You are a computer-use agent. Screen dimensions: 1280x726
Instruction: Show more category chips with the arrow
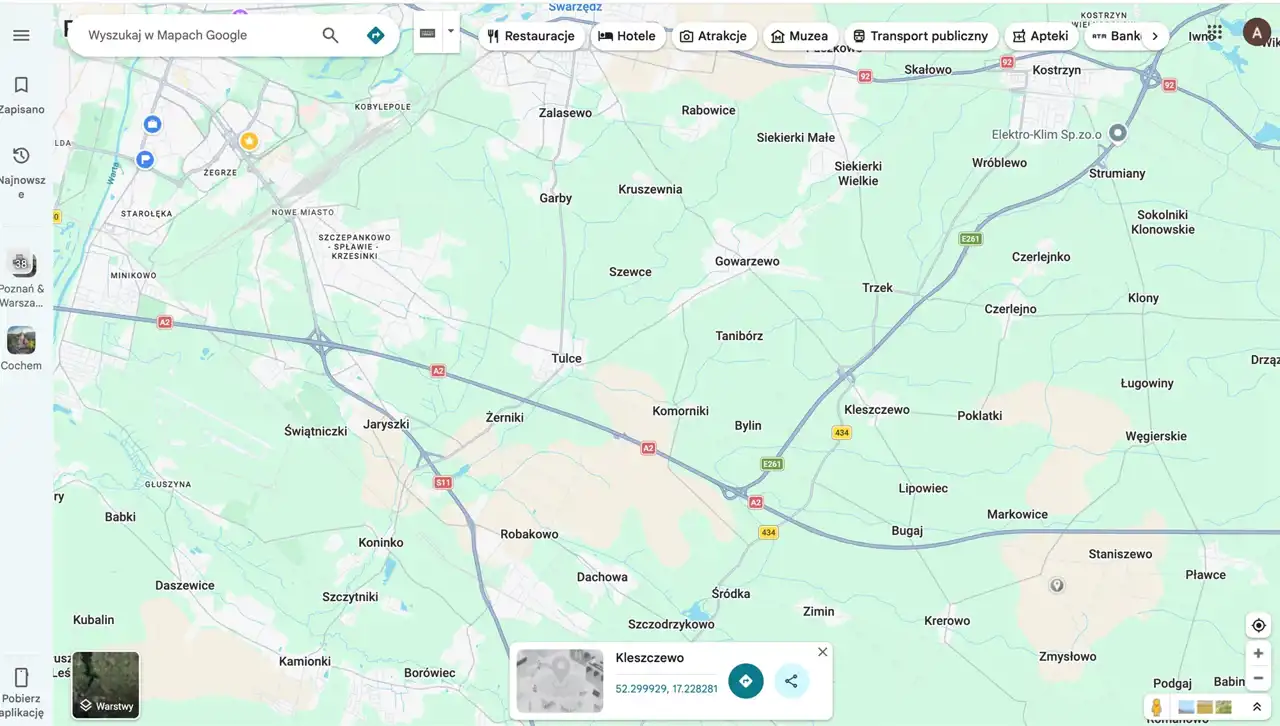click(1155, 36)
